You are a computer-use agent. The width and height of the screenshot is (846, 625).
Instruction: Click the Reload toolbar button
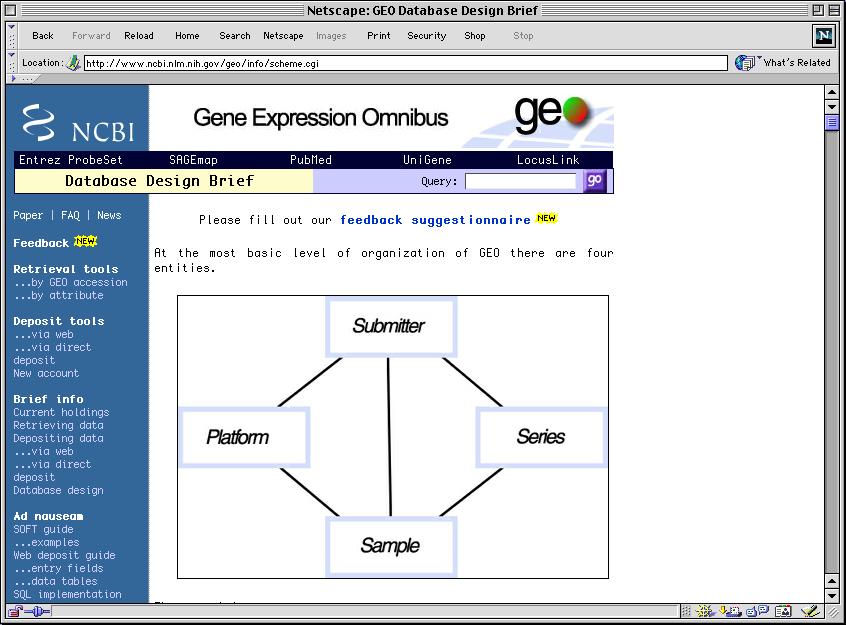(x=139, y=36)
